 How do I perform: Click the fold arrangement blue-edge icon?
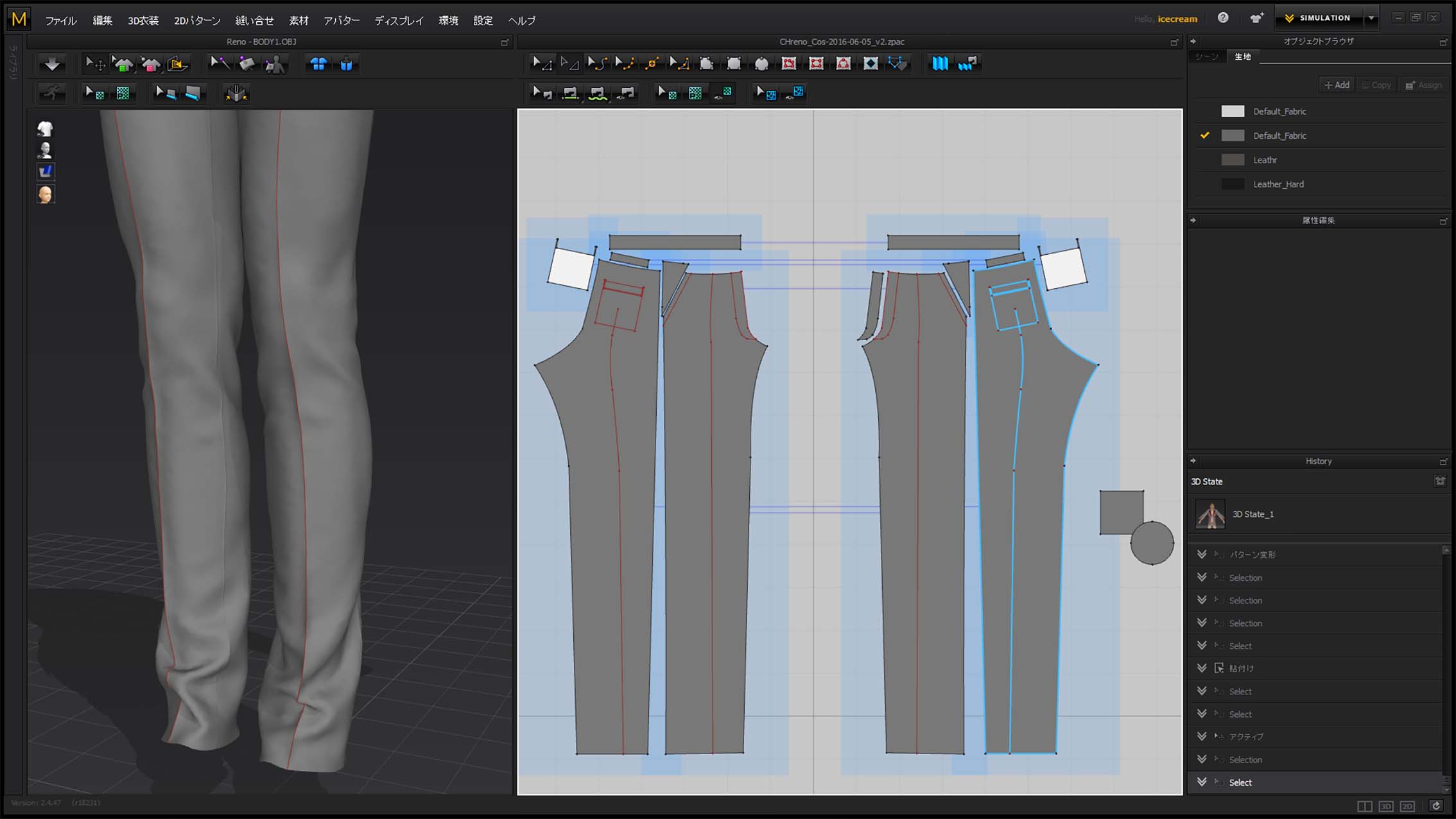[x=193, y=93]
